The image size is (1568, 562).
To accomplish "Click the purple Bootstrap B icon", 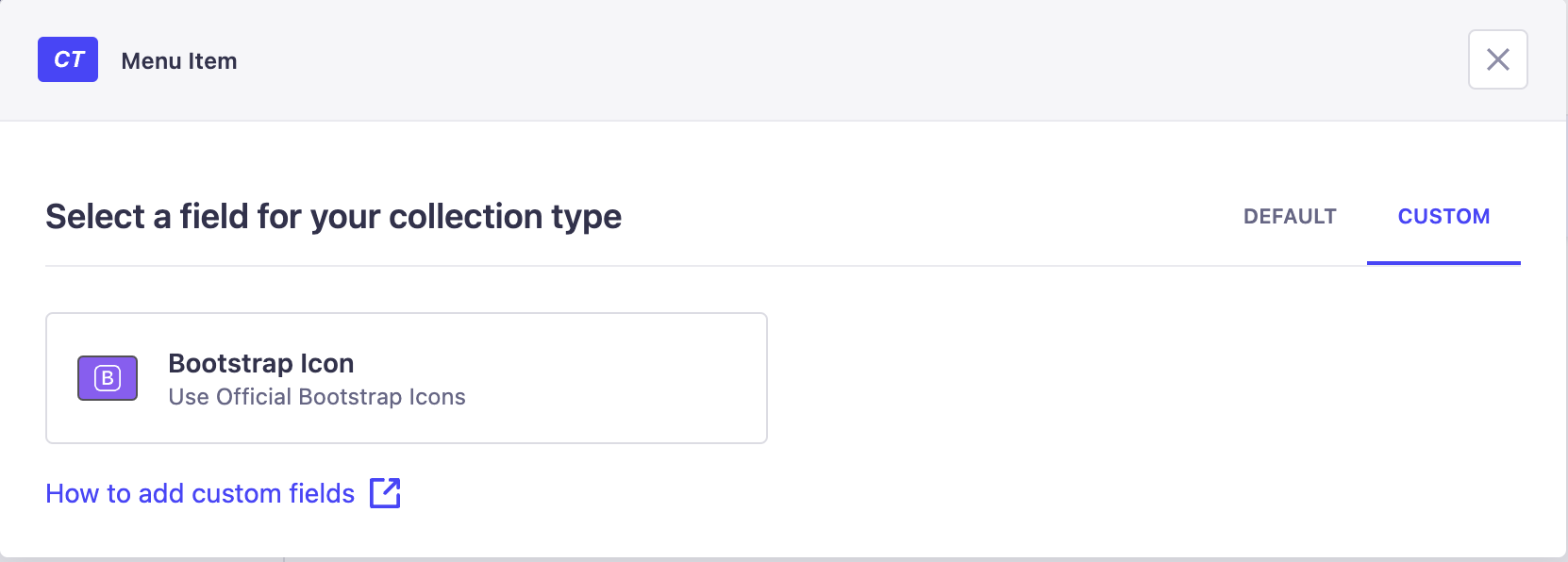I will pos(108,378).
